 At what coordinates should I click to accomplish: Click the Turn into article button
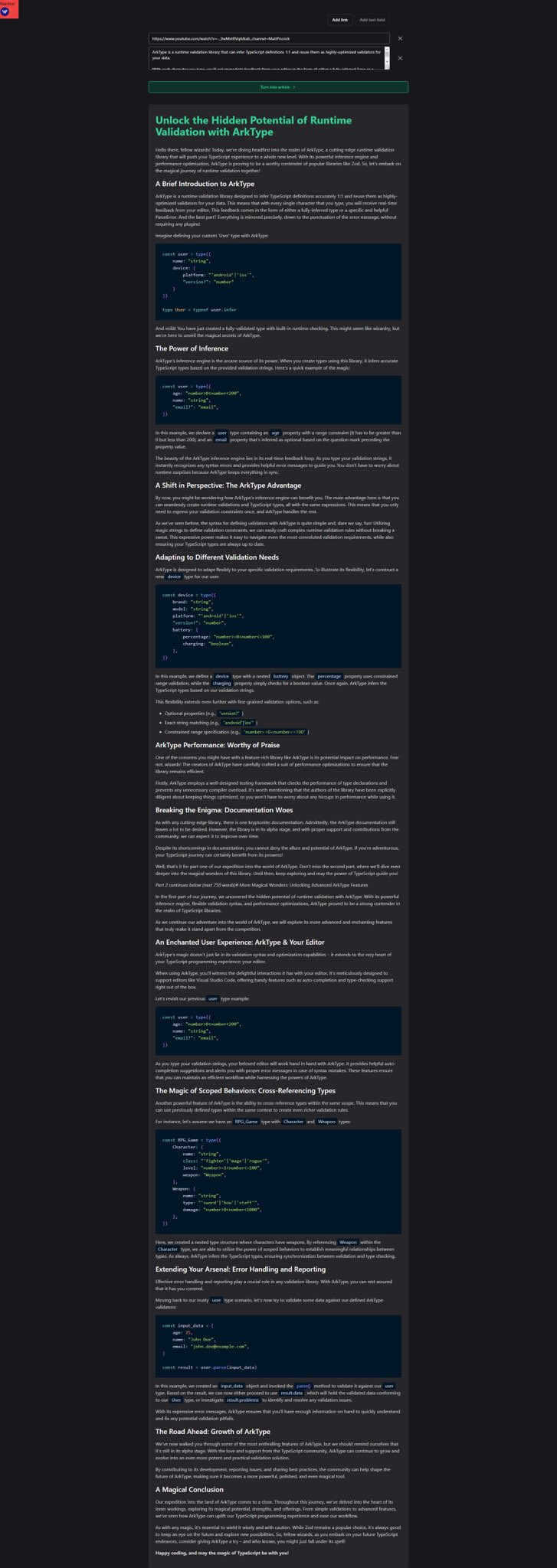point(278,87)
